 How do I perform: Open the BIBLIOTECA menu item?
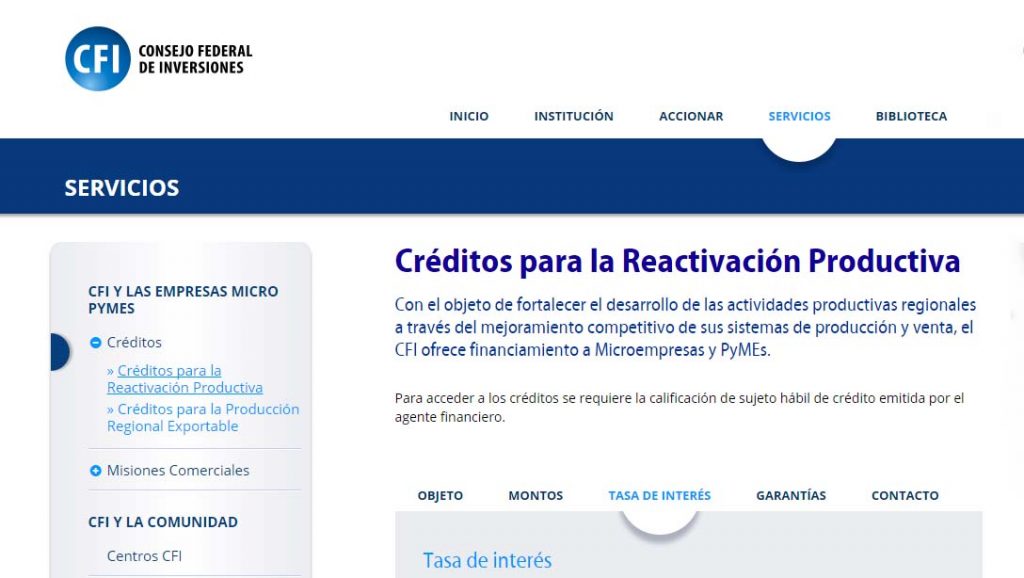(911, 116)
